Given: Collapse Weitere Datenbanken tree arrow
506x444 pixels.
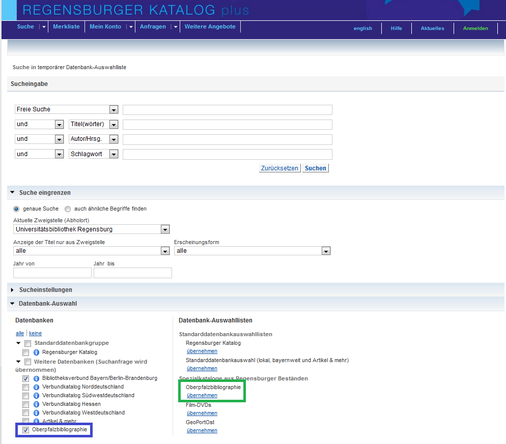Looking at the screenshot, I should tap(18, 361).
